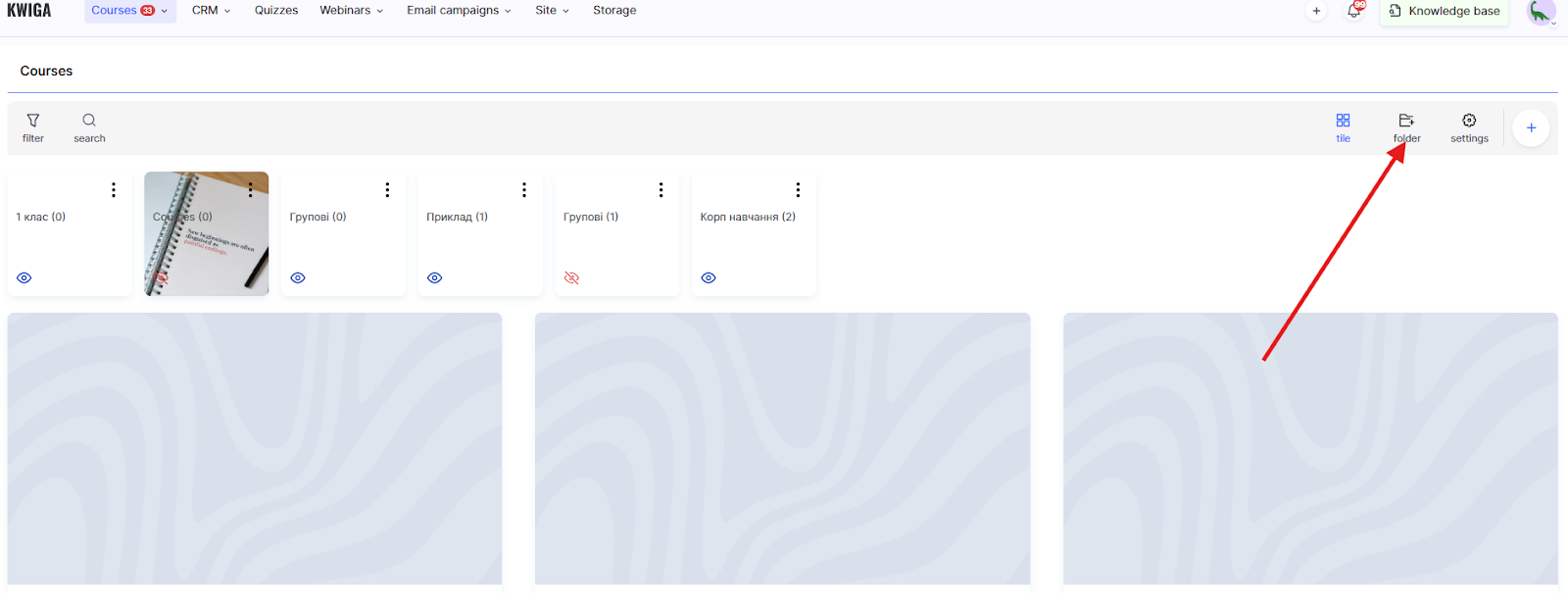The image size is (1568, 593).
Task: Expand the Webinars dropdown menu
Action: [x=351, y=11]
